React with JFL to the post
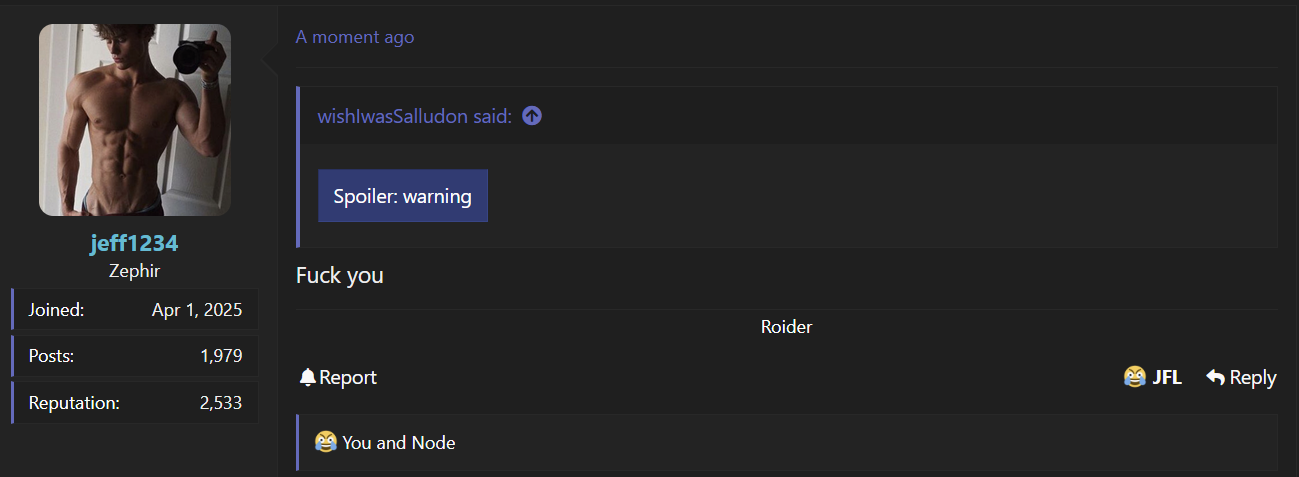 pos(1152,377)
